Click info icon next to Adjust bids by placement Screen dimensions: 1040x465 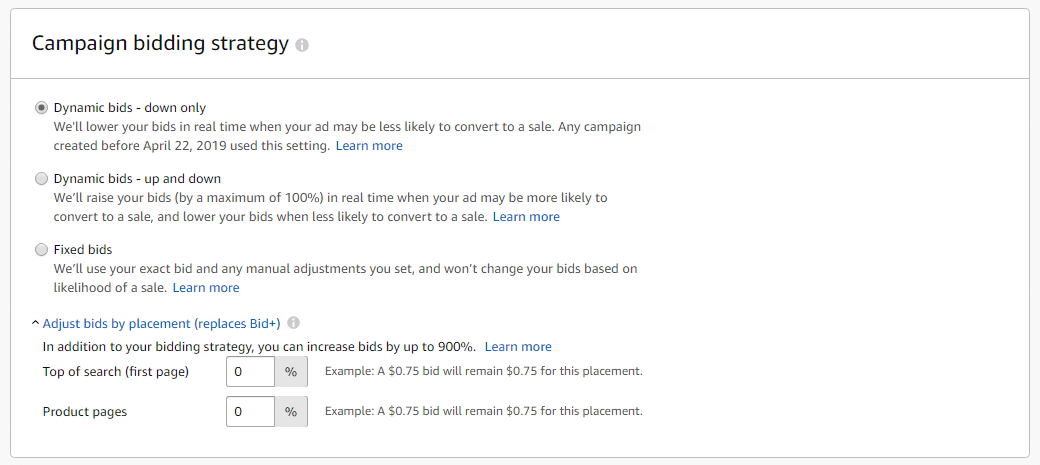[x=293, y=323]
